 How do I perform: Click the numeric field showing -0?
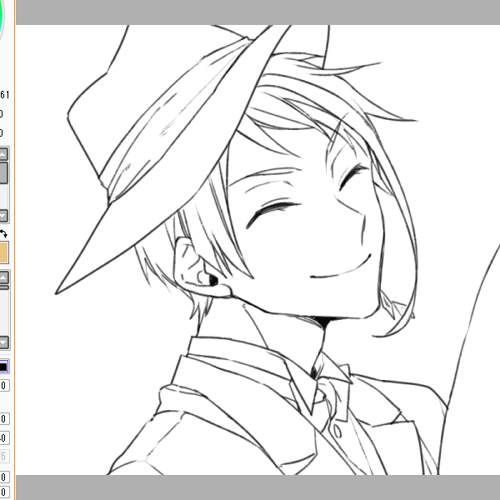[4, 438]
